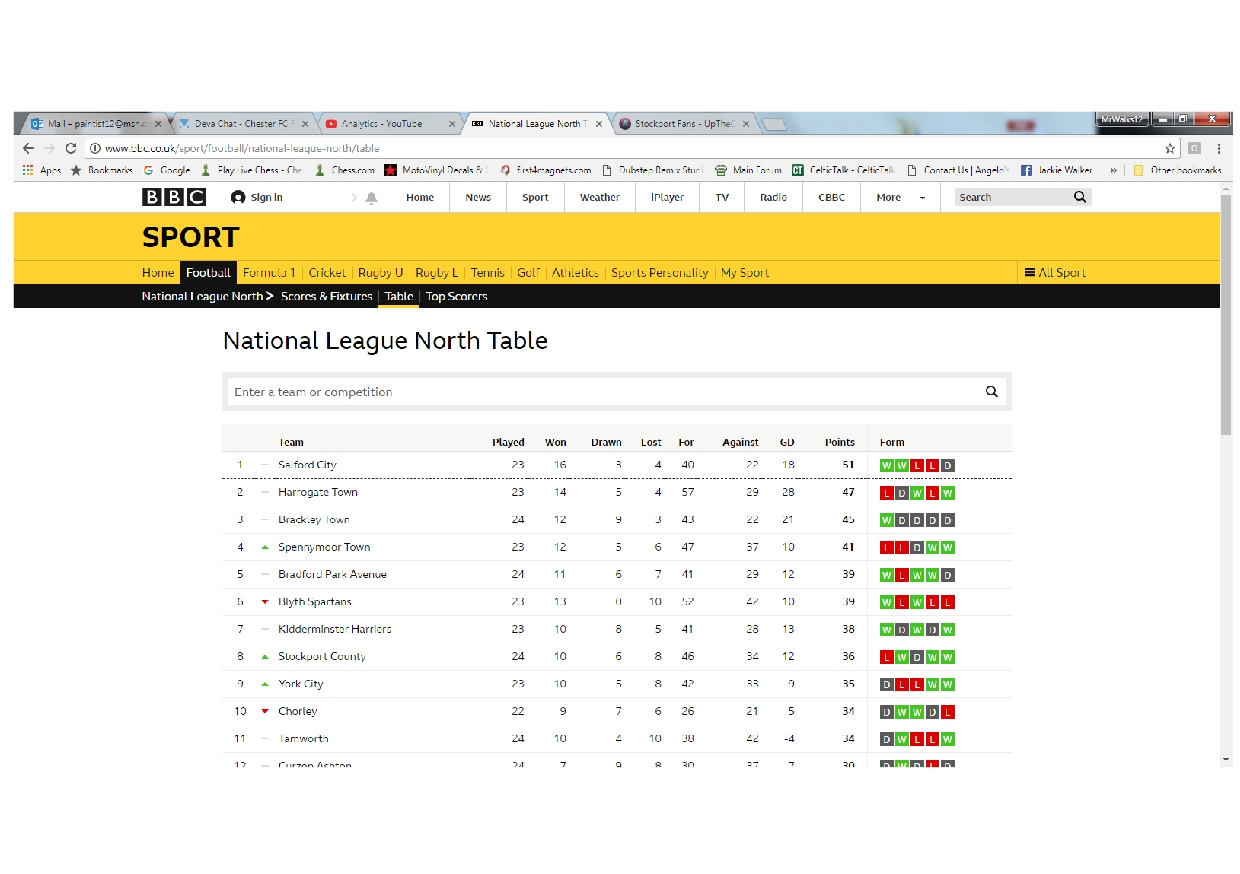Click the team search magnifier icon
1240x874 pixels.
(x=991, y=392)
